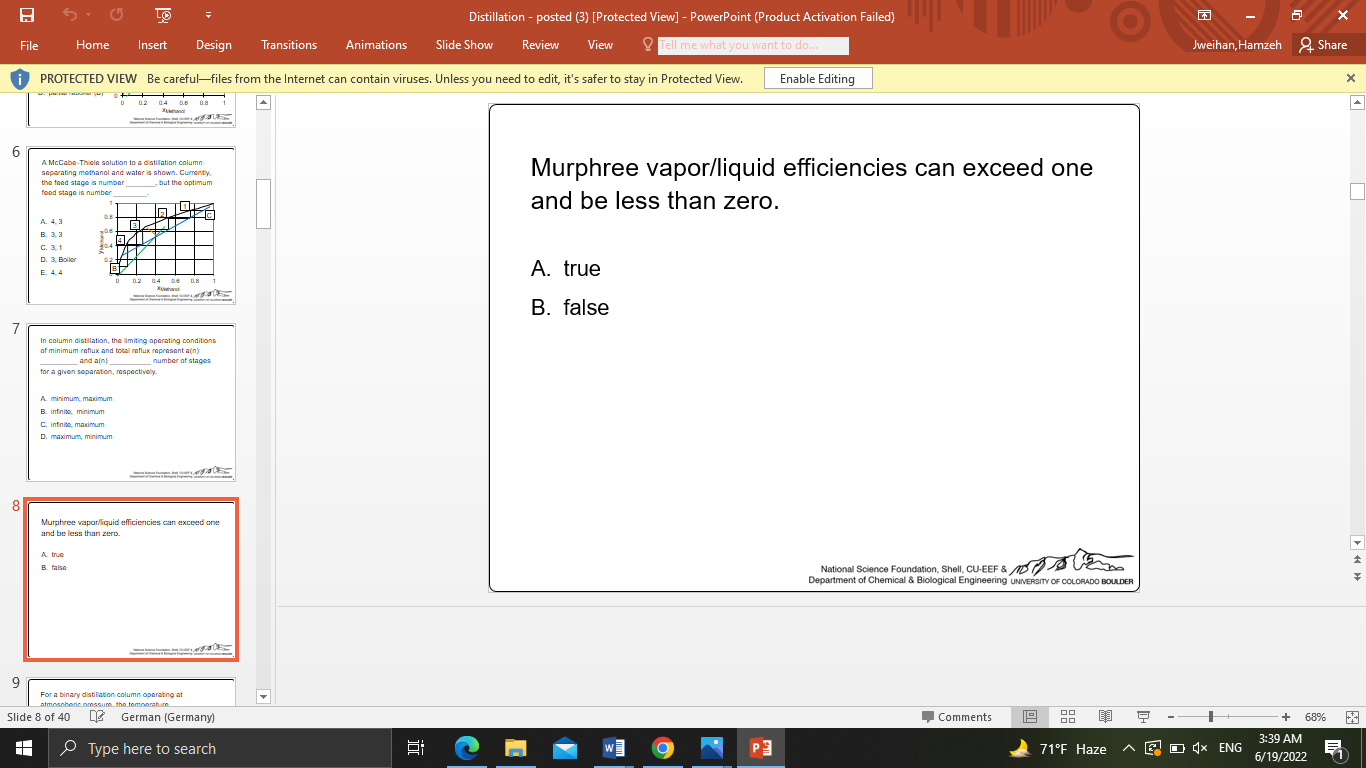
Task: Select the View tab
Action: [x=600, y=45]
